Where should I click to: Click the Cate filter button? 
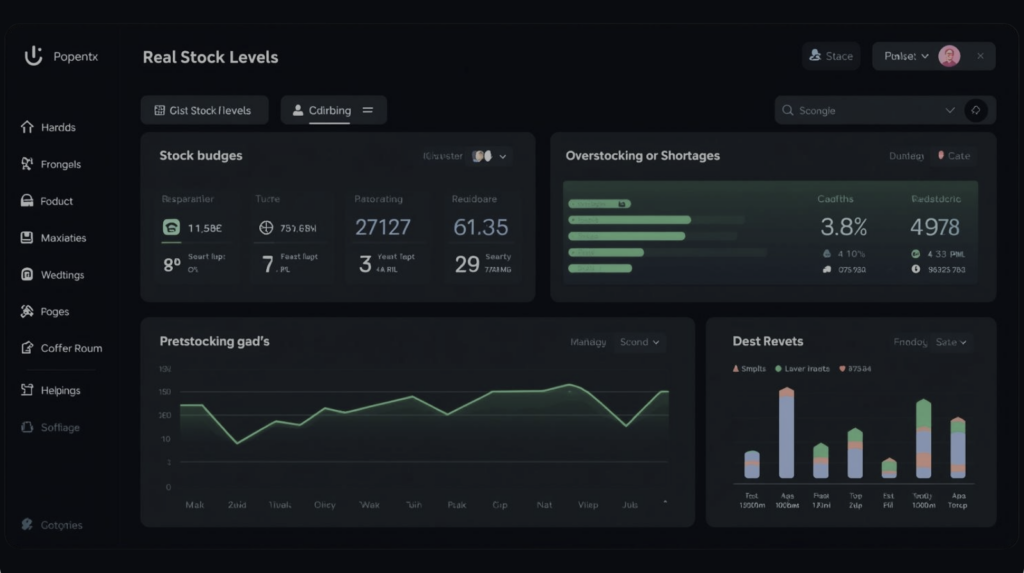coord(953,156)
